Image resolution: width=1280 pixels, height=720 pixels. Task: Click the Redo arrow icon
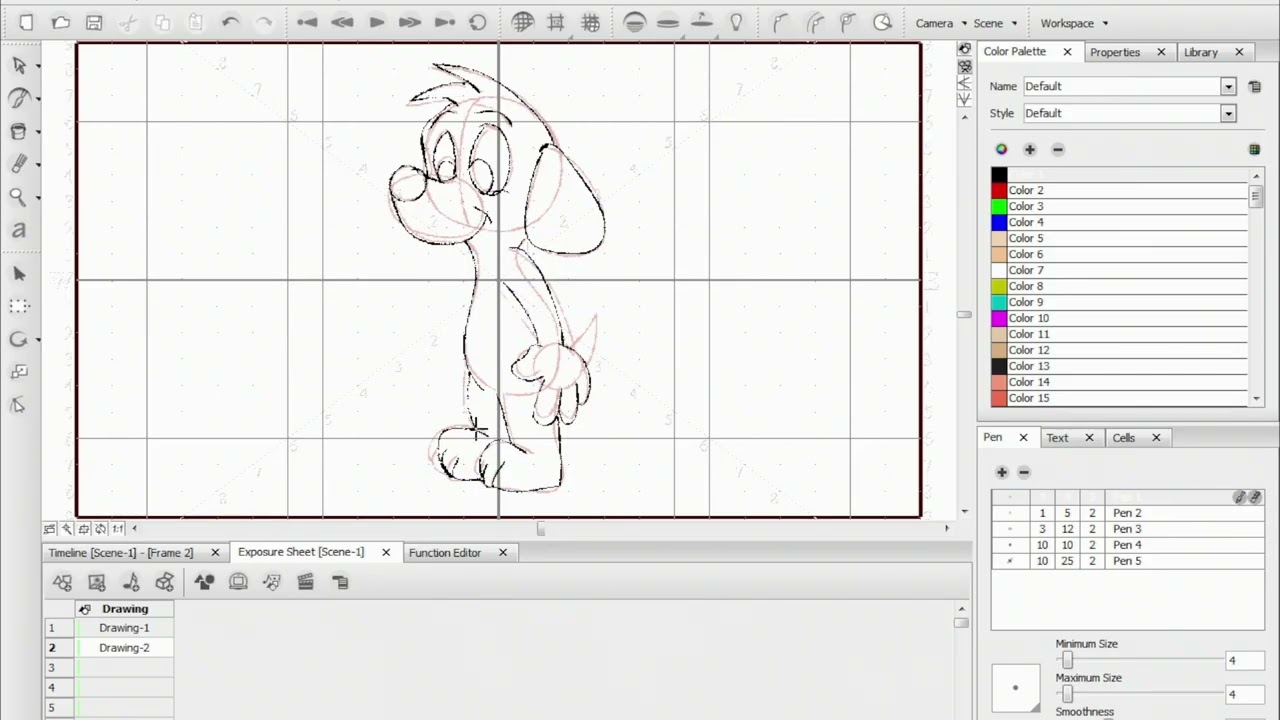[x=264, y=22]
